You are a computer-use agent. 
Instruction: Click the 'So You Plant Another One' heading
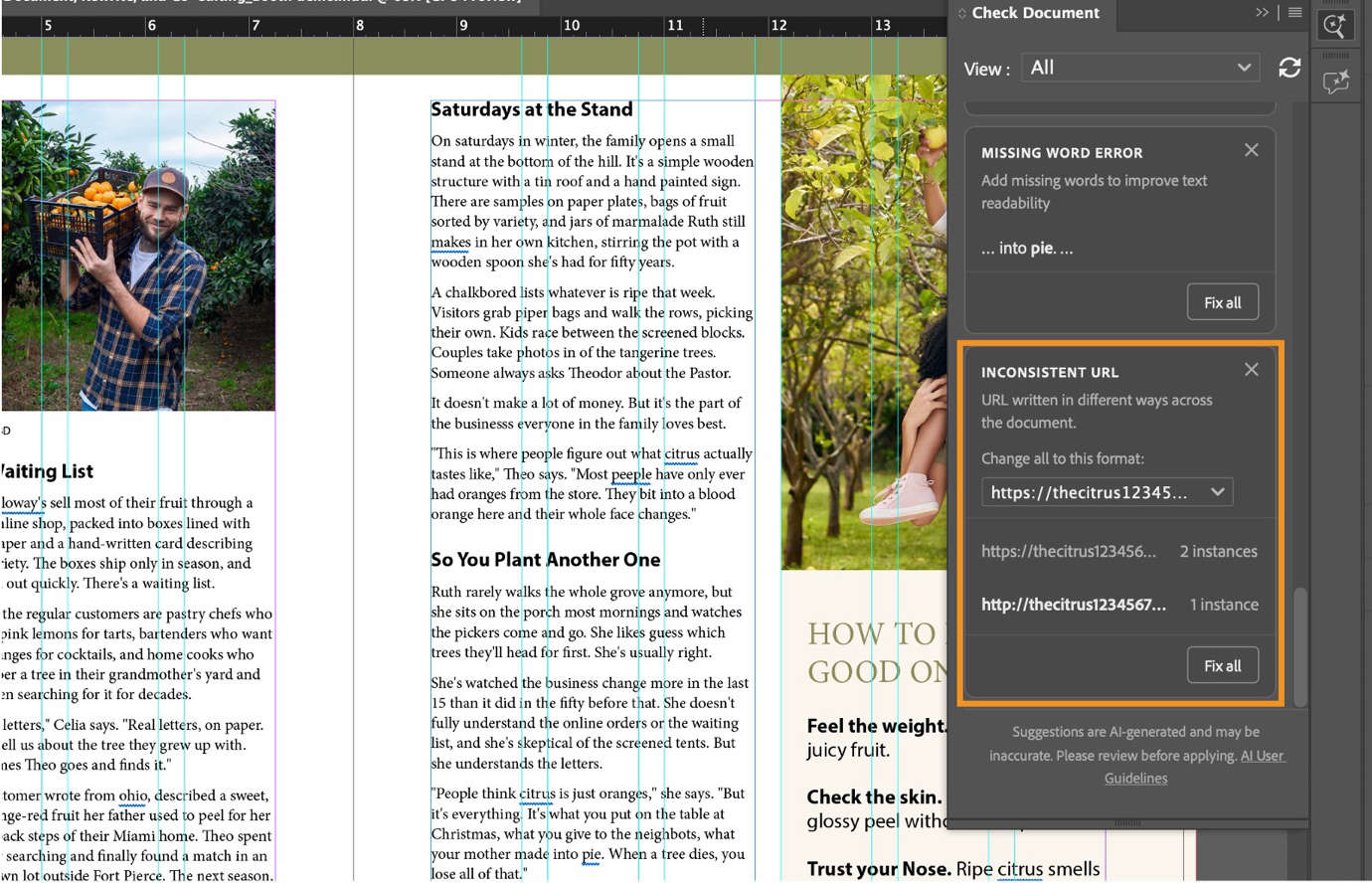[x=546, y=560]
